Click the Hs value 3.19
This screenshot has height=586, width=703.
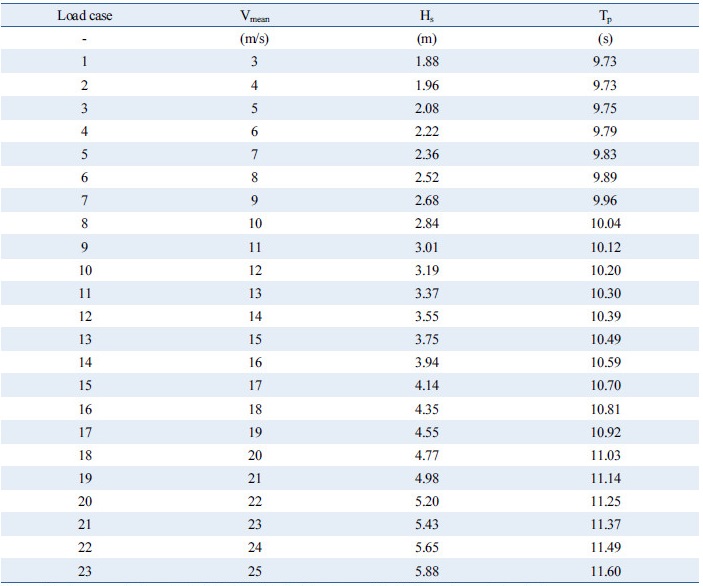pyautogui.click(x=428, y=269)
